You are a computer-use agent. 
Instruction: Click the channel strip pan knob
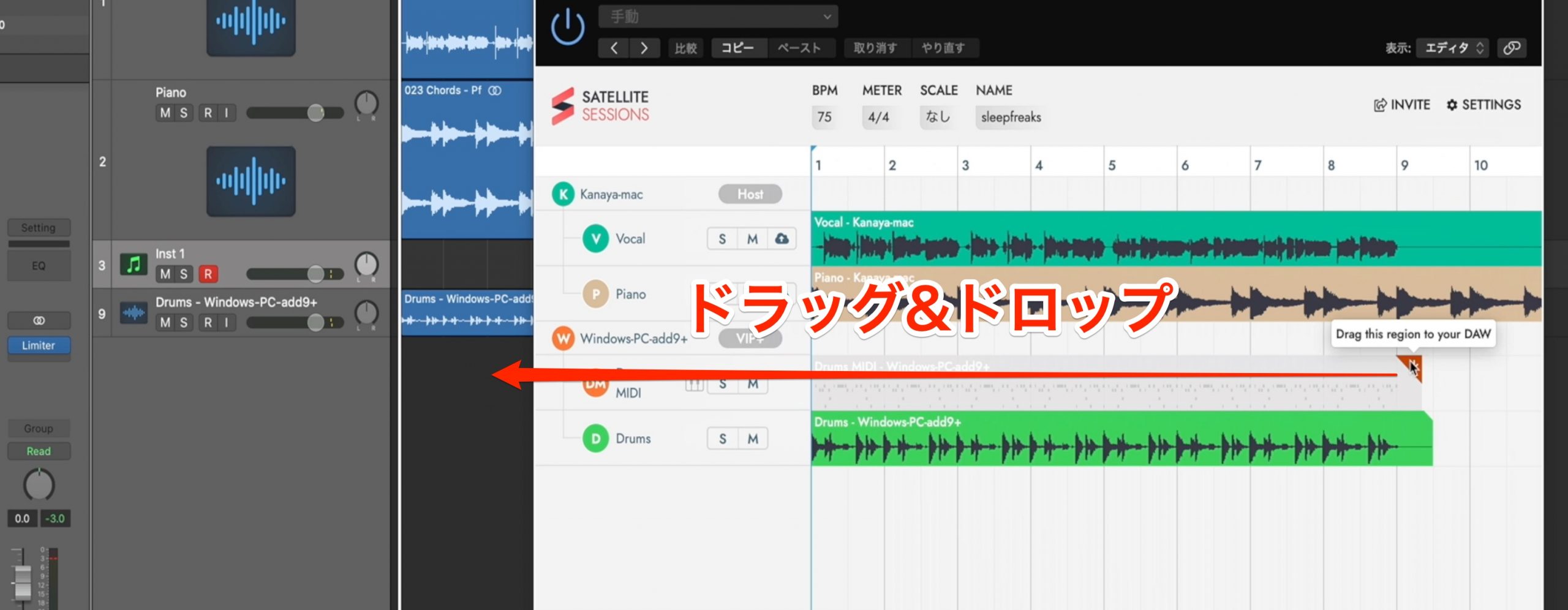click(x=39, y=485)
